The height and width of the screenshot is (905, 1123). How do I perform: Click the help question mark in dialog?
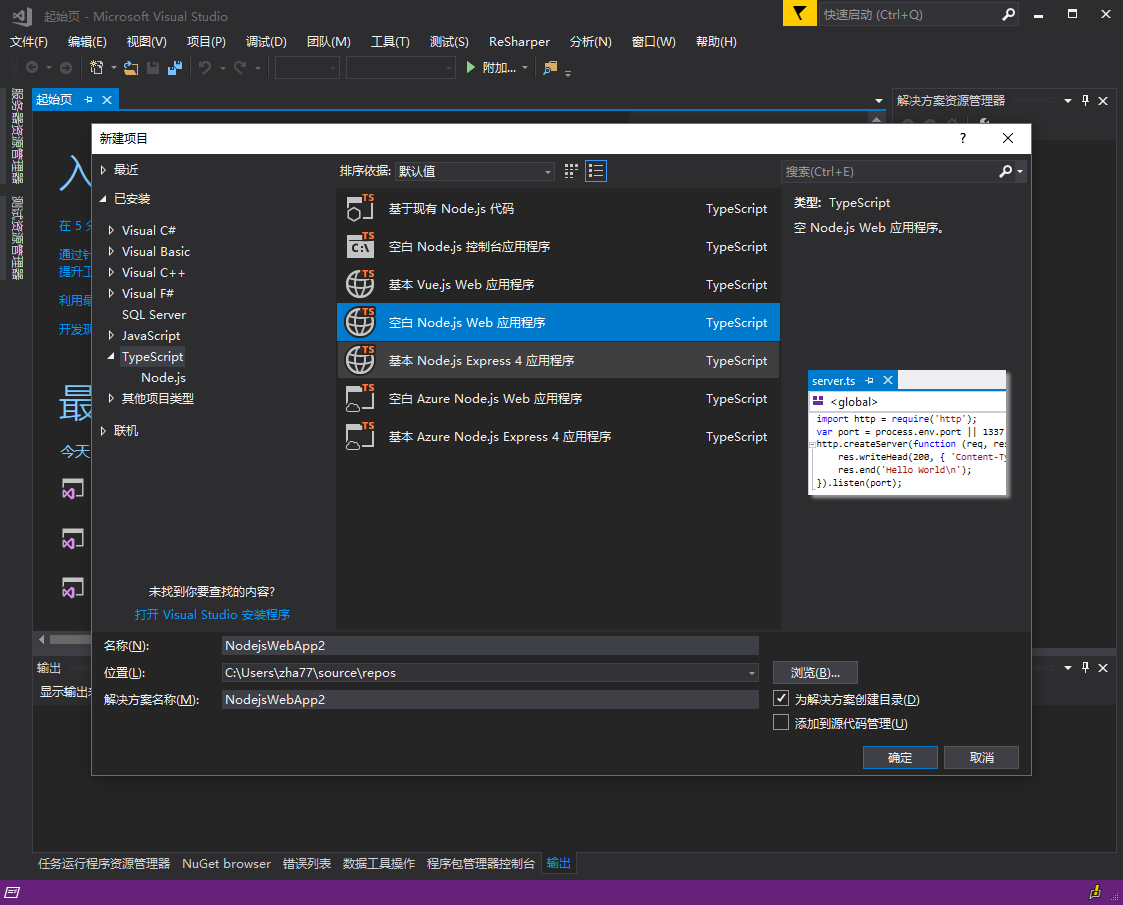click(x=963, y=138)
